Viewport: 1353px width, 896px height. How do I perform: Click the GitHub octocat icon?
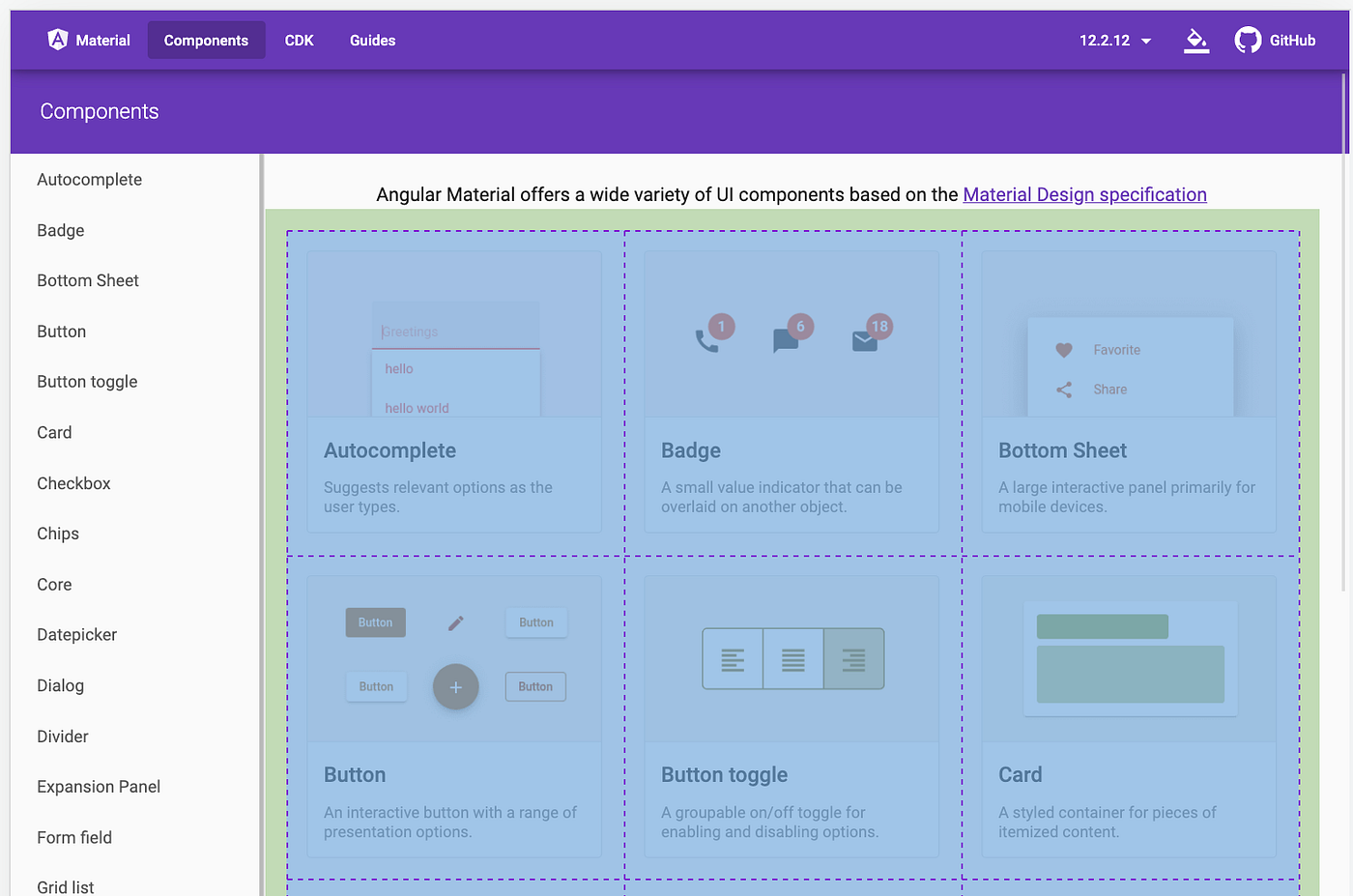(1248, 40)
